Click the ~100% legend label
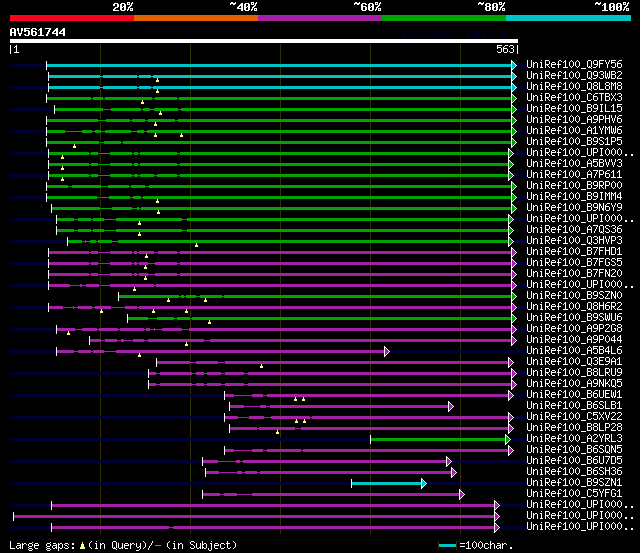 pos(611,7)
